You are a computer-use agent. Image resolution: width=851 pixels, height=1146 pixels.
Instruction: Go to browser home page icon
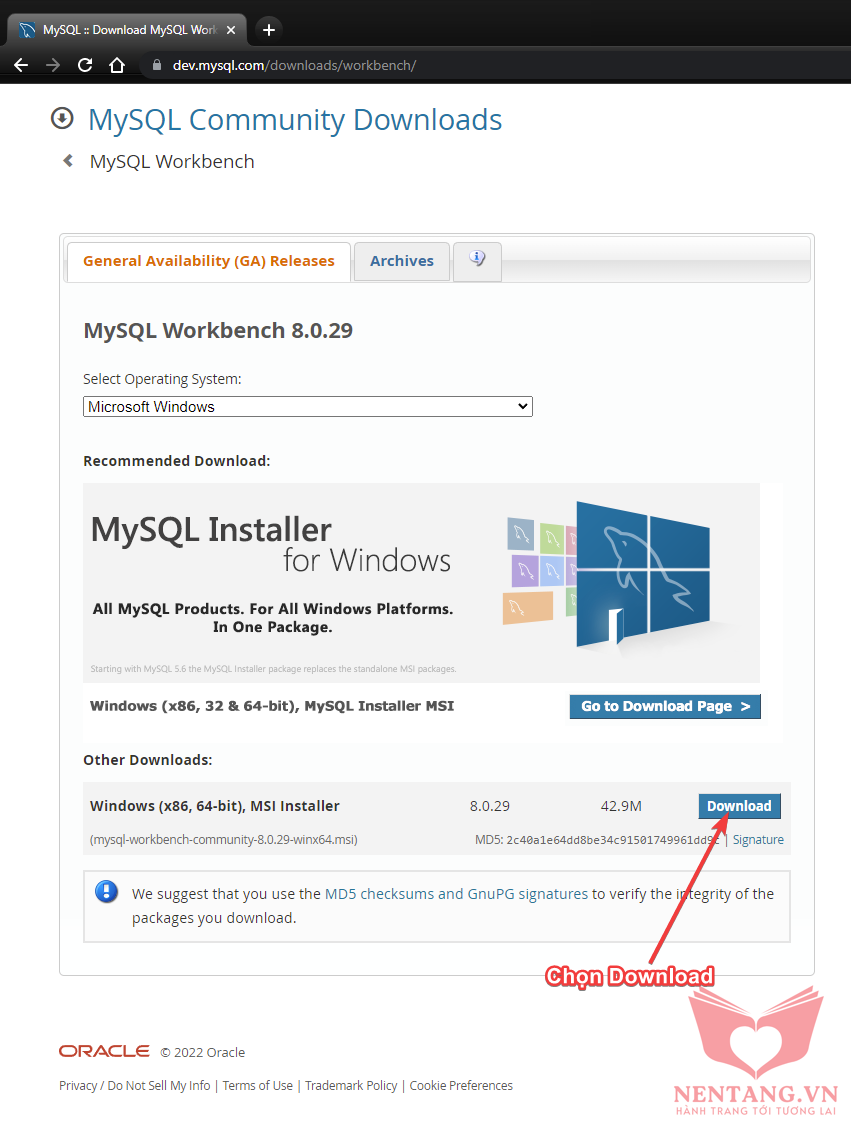click(117, 65)
